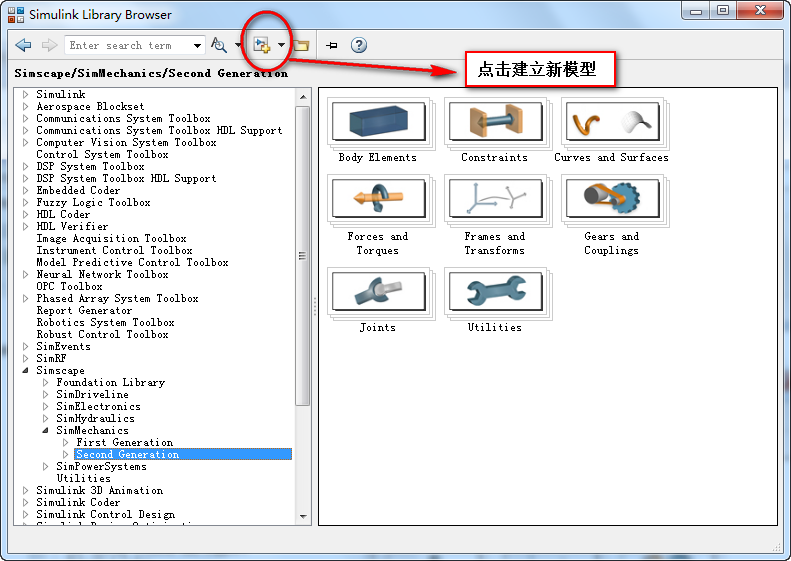Select Report Generator in tree

pos(84,311)
